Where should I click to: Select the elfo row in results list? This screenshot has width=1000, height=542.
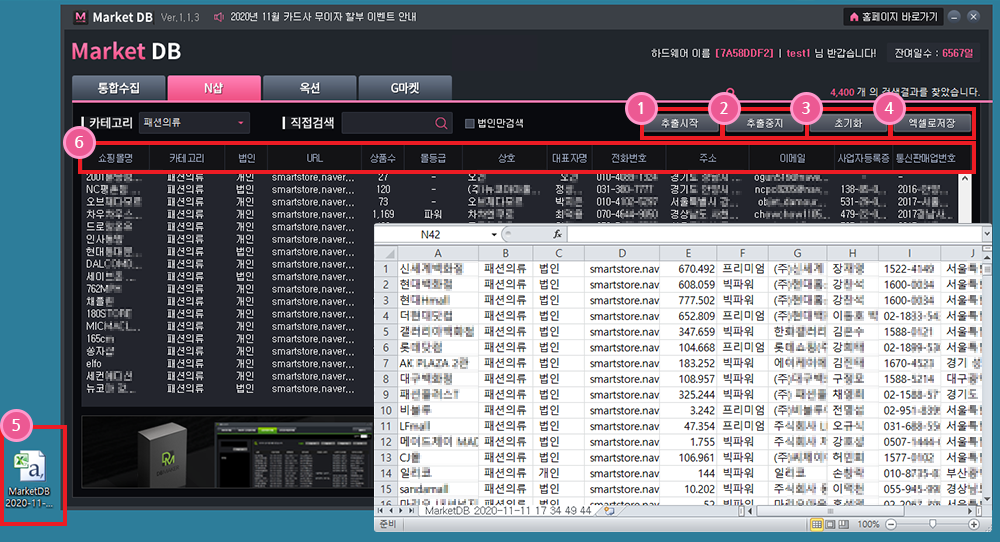click(x=228, y=363)
